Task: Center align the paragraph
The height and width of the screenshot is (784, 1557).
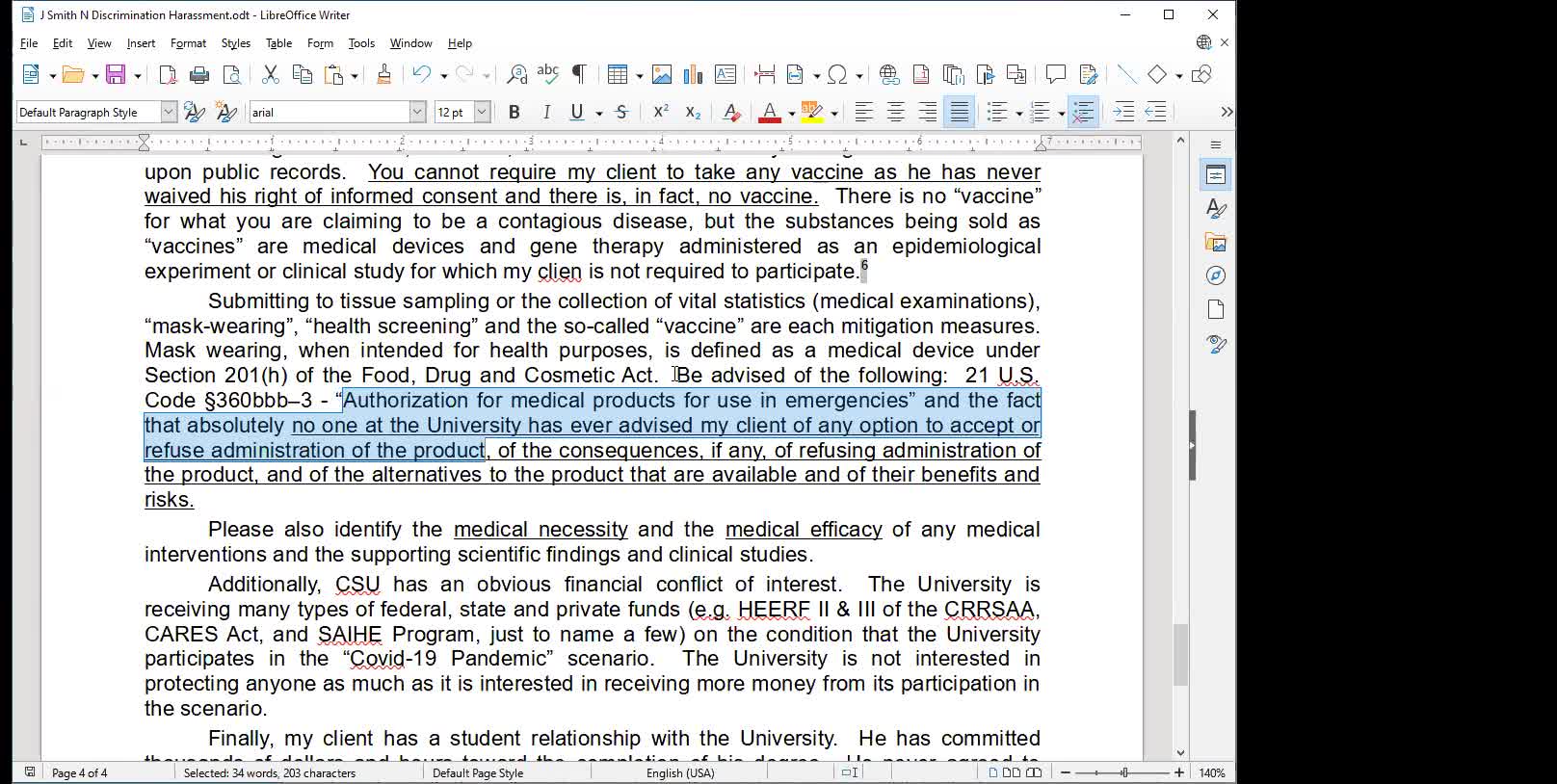Action: coord(896,113)
